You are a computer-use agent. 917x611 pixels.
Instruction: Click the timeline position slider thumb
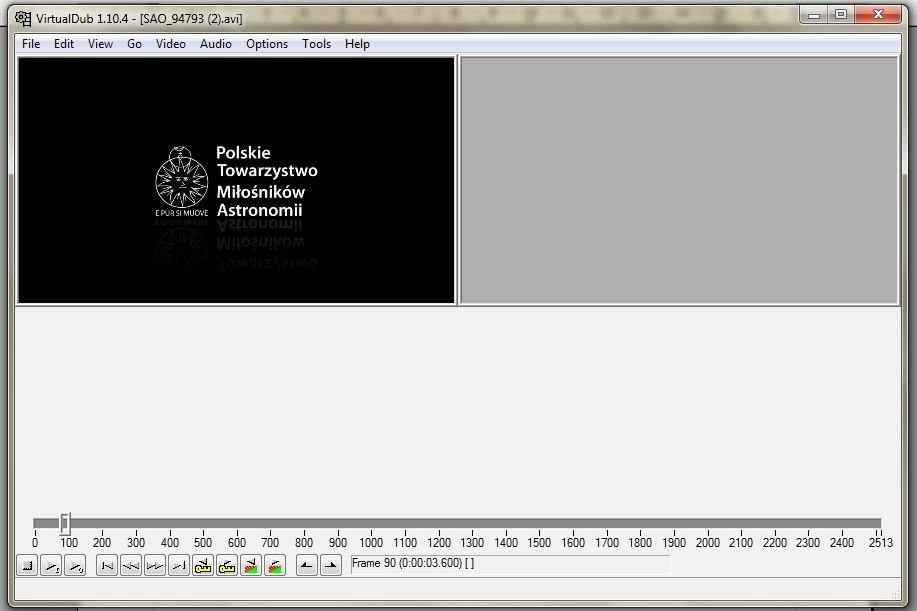(x=65, y=523)
